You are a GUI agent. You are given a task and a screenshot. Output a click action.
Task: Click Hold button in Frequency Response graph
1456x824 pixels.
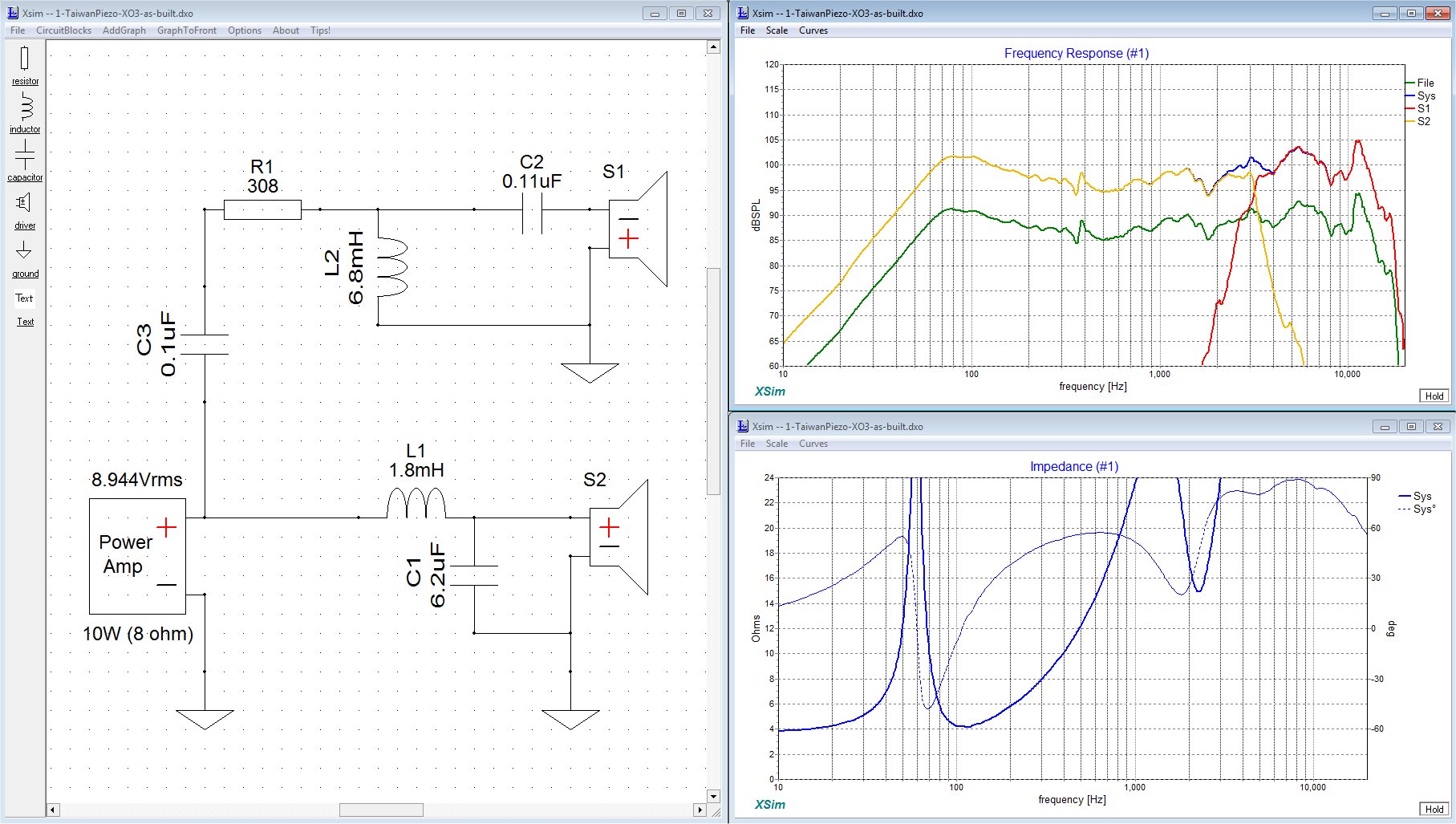pyautogui.click(x=1434, y=396)
